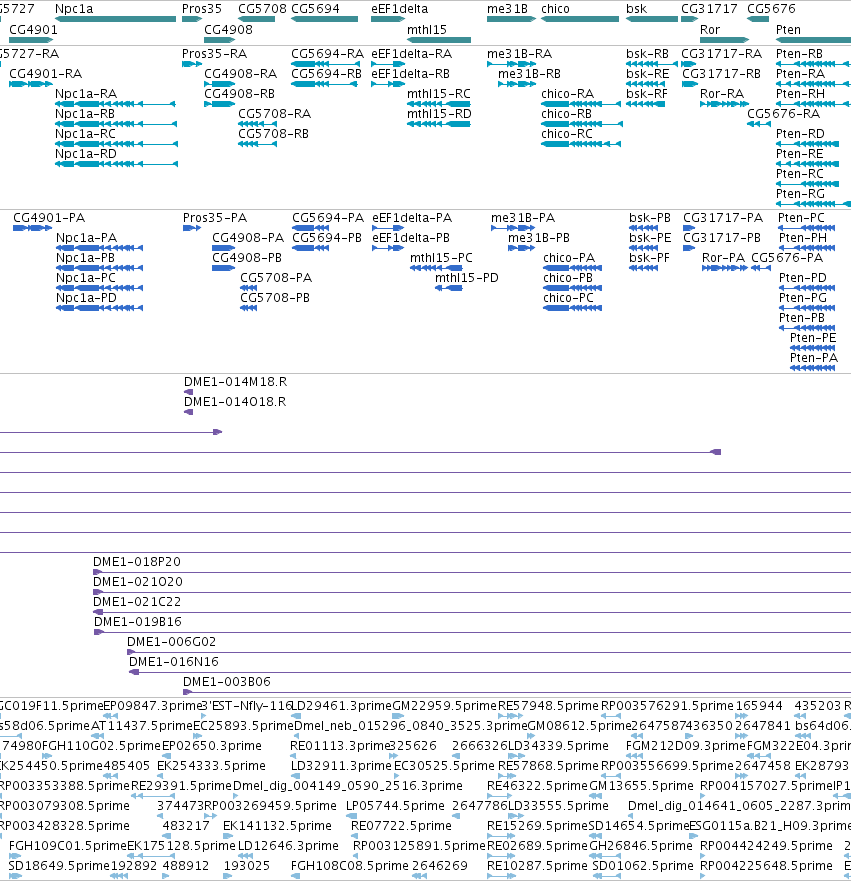Select the LP05744.5prime EST label
Screen dimensions: 851x881
point(395,806)
